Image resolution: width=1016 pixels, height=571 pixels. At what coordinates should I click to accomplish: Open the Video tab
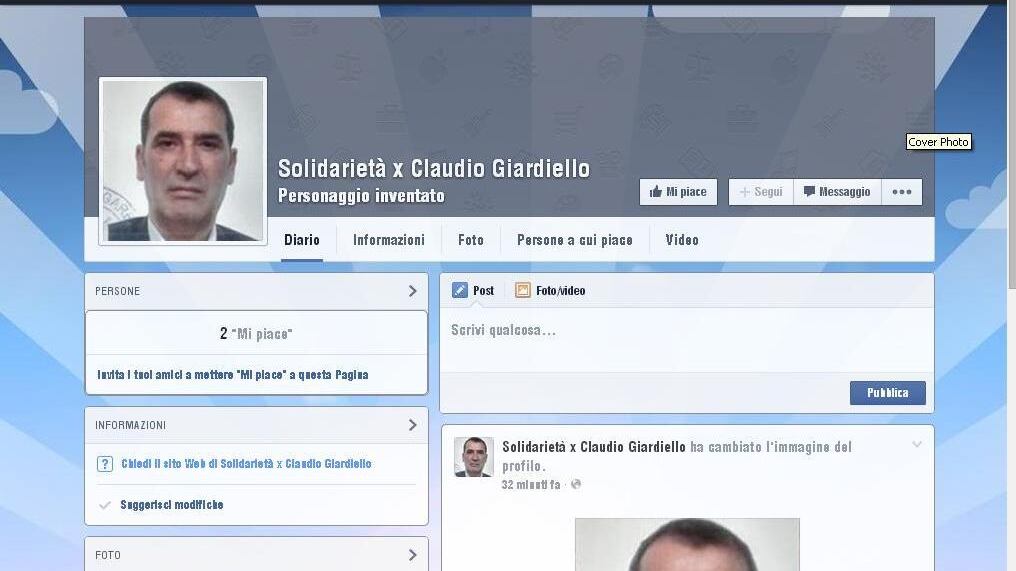pos(682,240)
